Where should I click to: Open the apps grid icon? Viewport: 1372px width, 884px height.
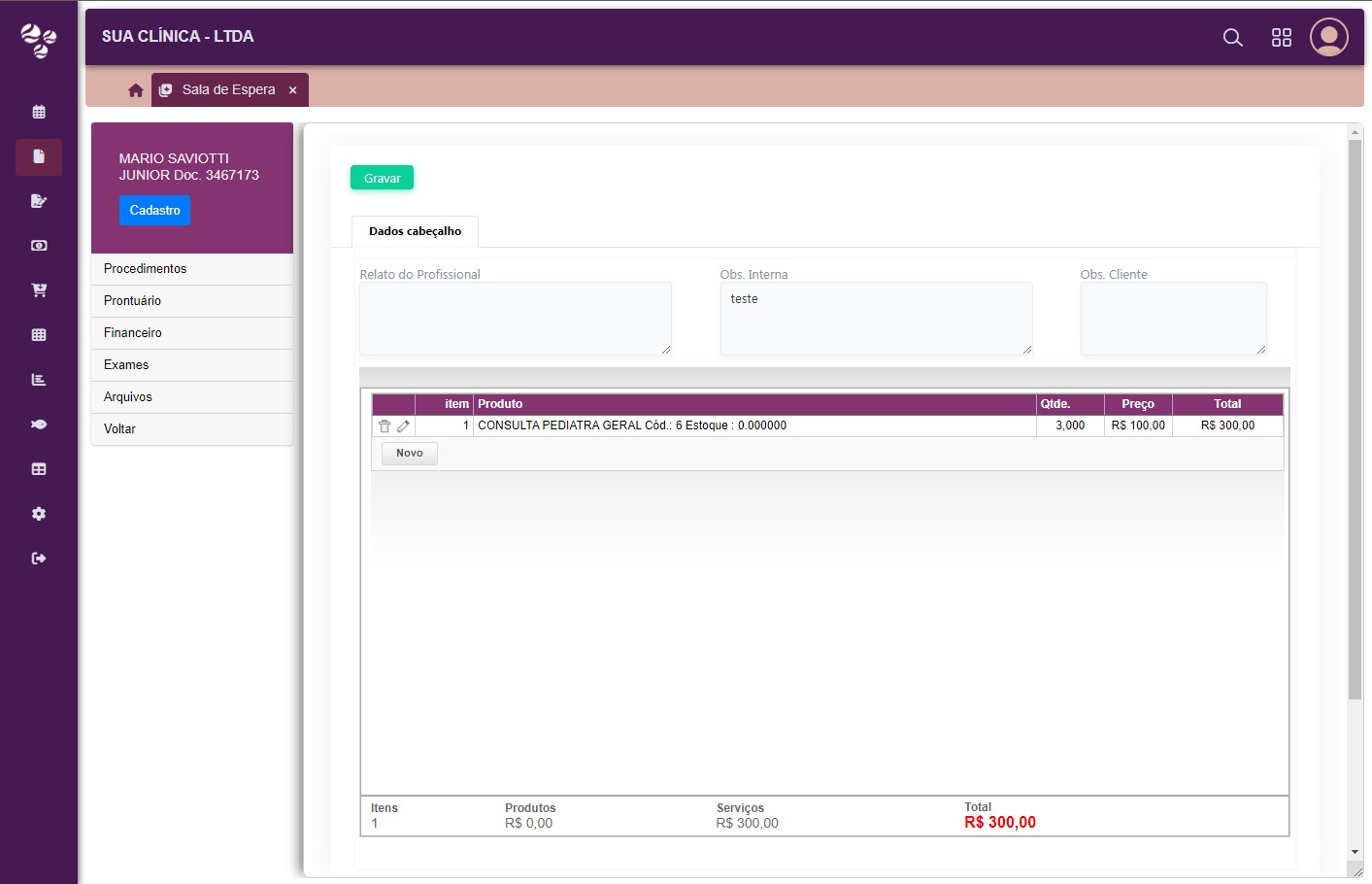[1282, 38]
